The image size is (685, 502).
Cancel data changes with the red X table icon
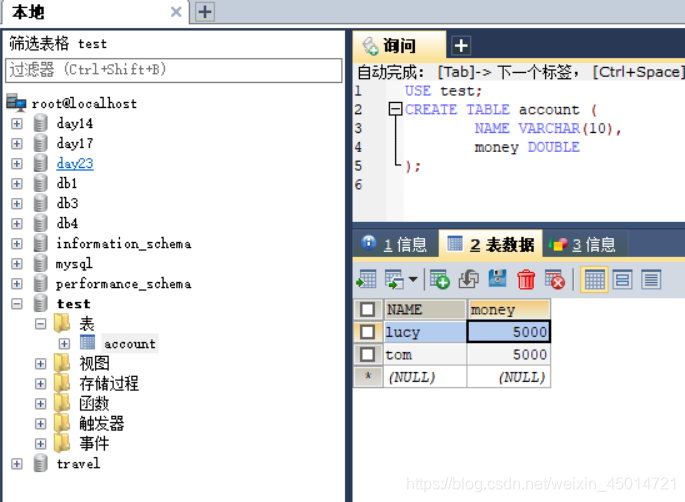[555, 280]
